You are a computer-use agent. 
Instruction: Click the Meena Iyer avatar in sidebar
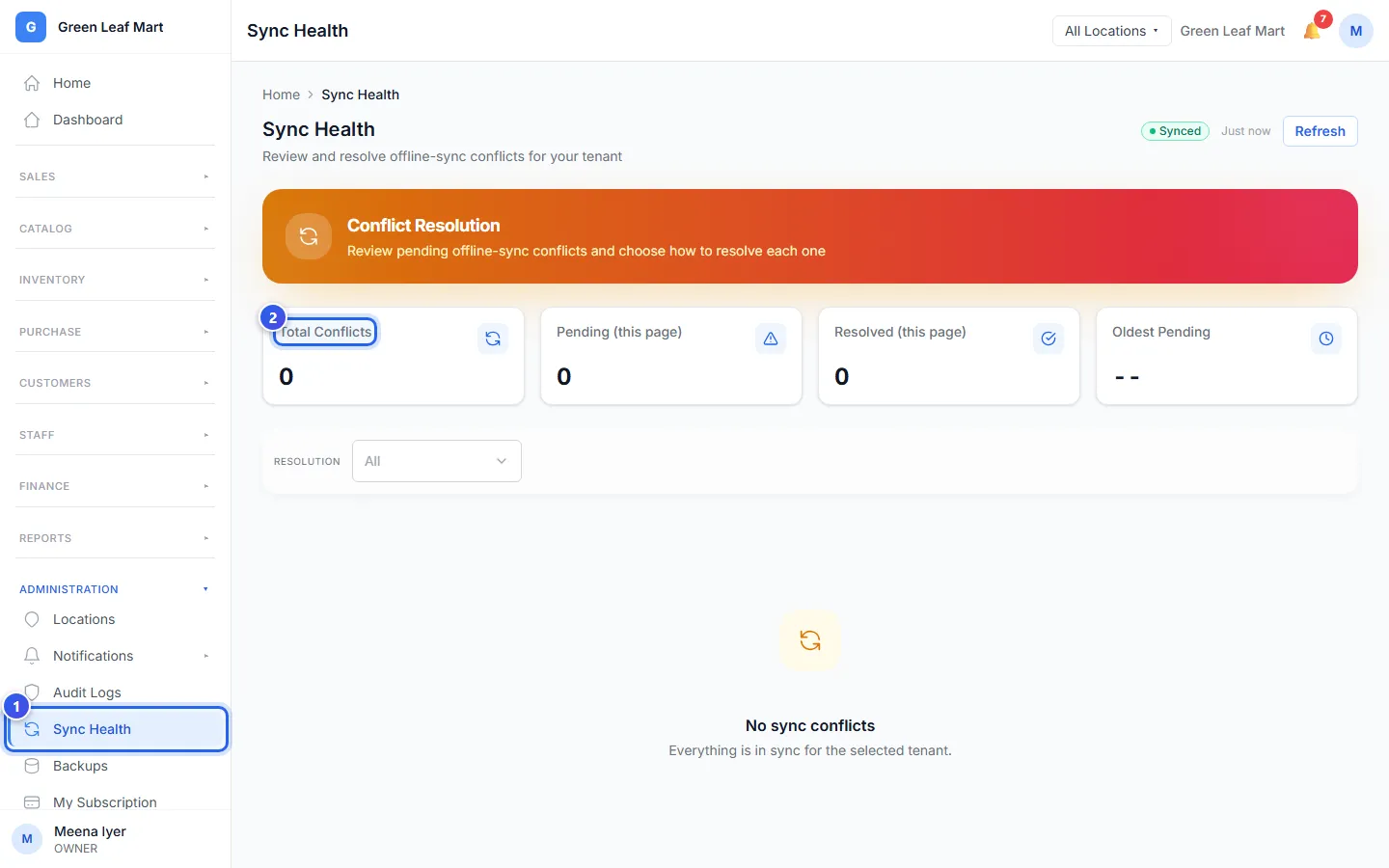tap(27, 839)
